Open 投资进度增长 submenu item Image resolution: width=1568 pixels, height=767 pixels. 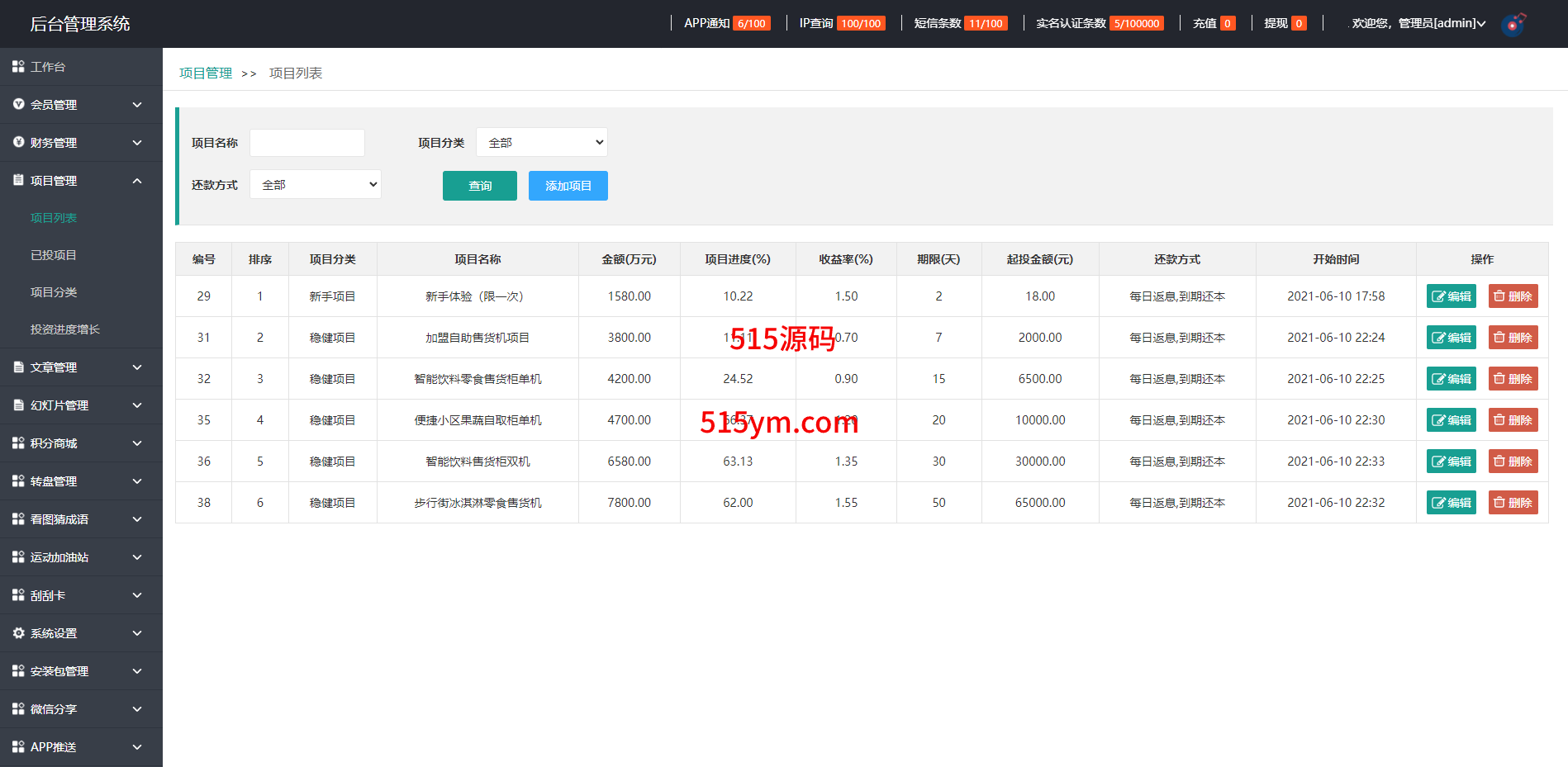(x=65, y=329)
